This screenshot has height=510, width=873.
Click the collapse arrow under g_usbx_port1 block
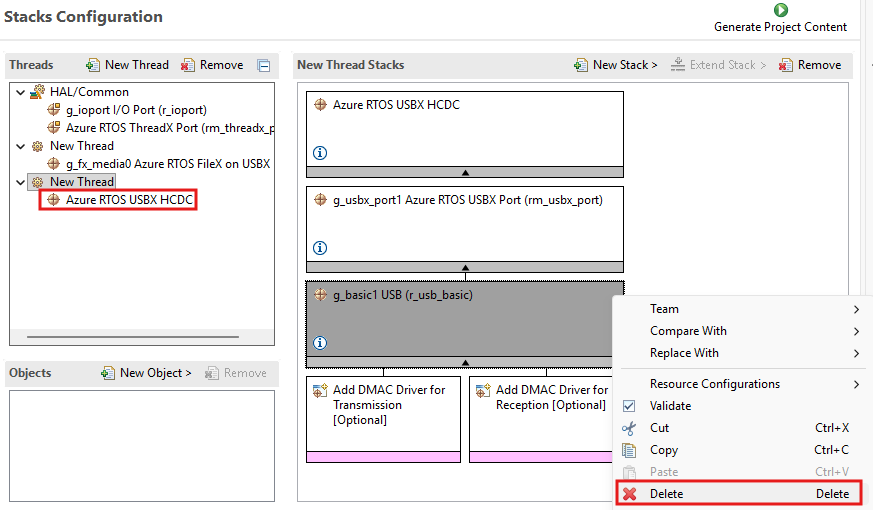(465, 268)
